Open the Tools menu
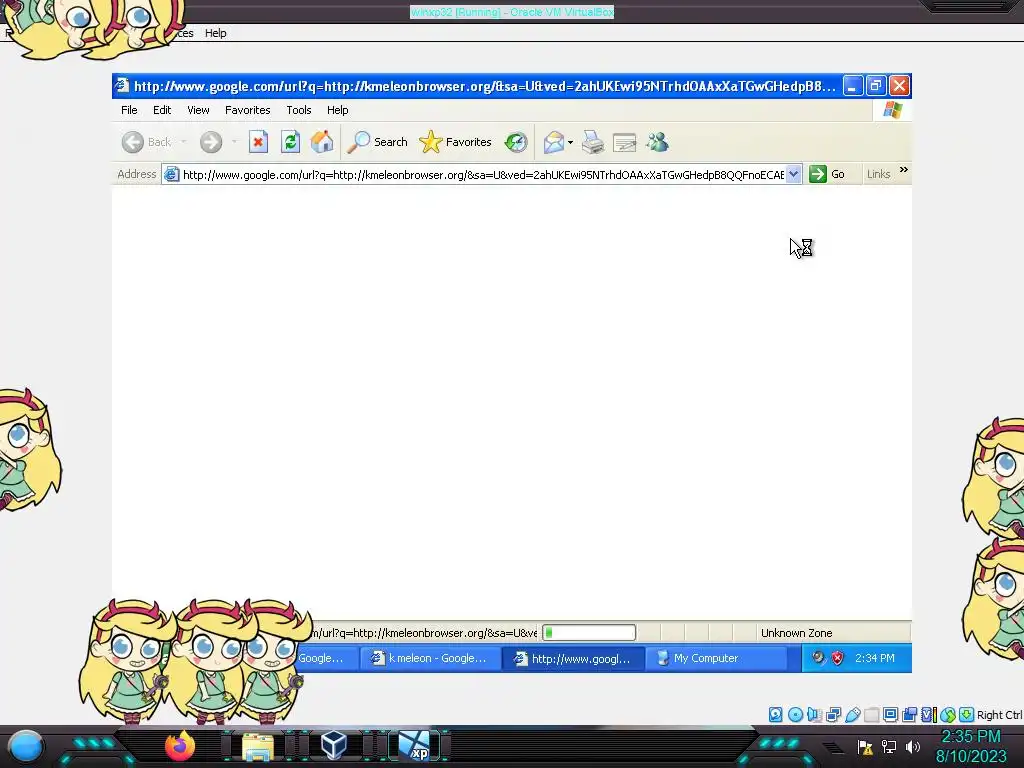This screenshot has width=1024, height=768. coord(298,110)
